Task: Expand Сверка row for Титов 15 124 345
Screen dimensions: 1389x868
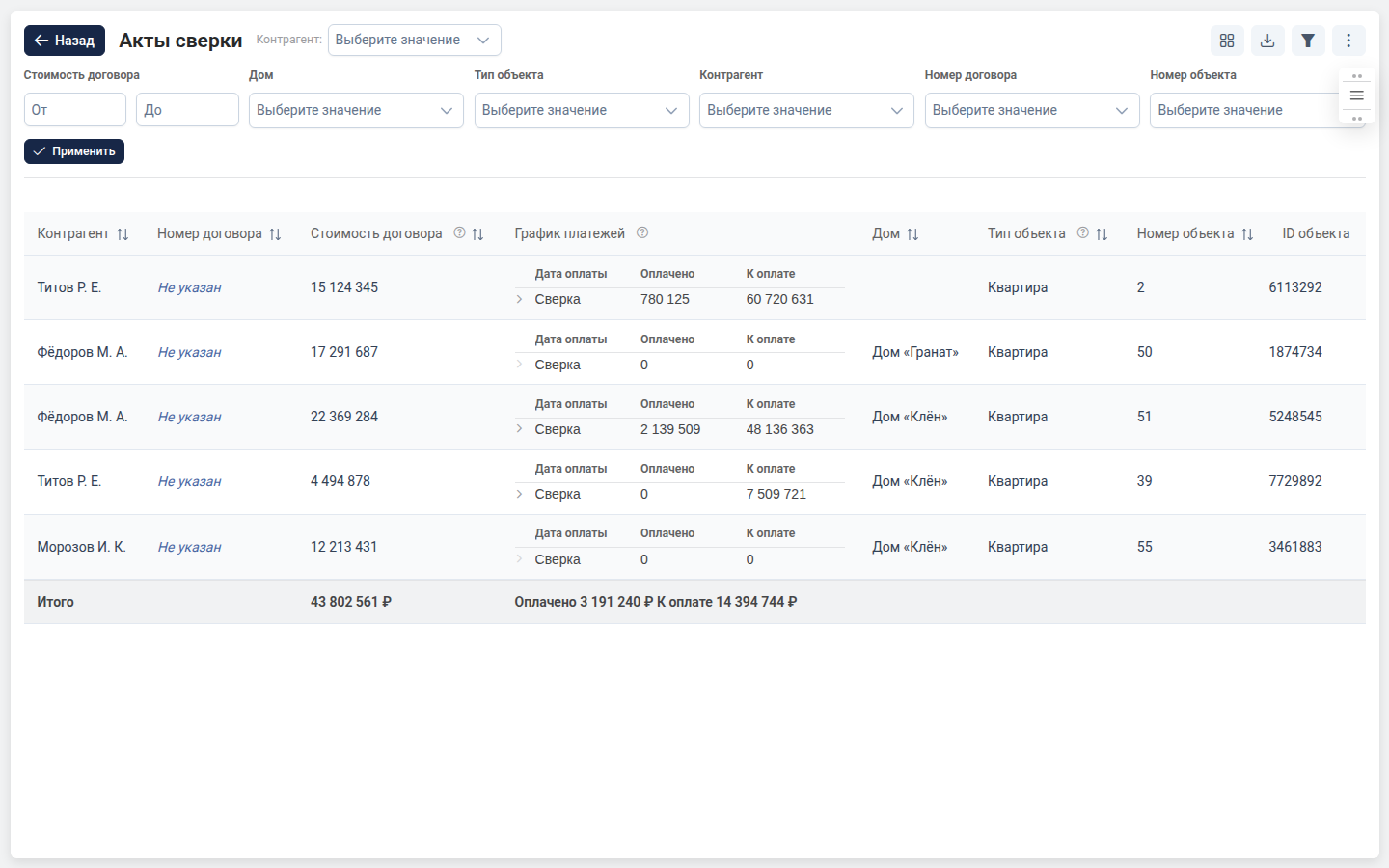Action: coord(519,299)
